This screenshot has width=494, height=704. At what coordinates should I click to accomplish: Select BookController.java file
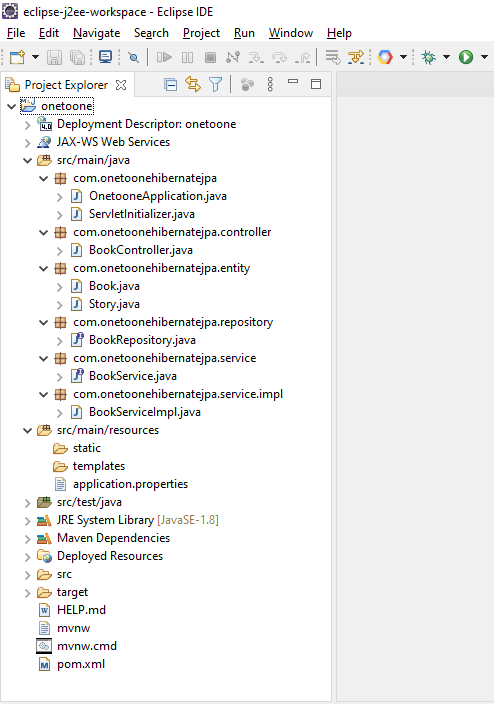141,250
